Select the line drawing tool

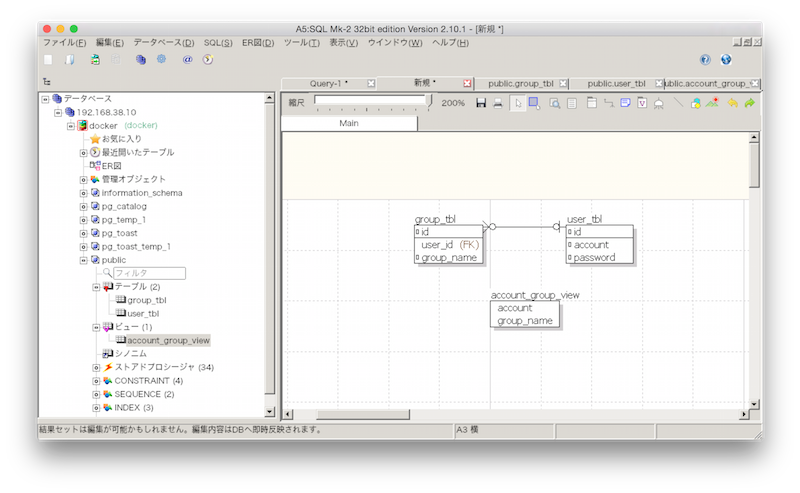pyautogui.click(x=679, y=103)
